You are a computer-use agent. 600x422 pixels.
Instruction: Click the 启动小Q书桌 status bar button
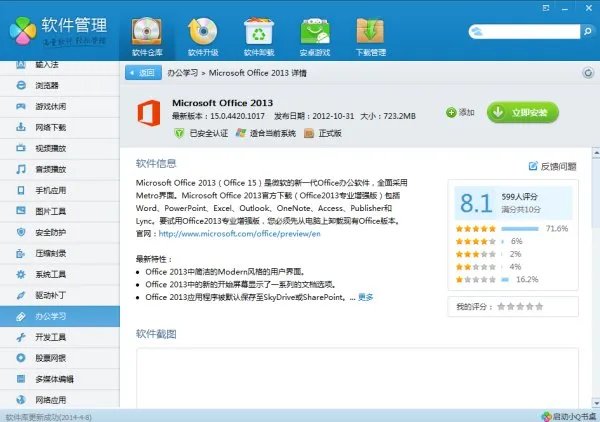(569, 416)
